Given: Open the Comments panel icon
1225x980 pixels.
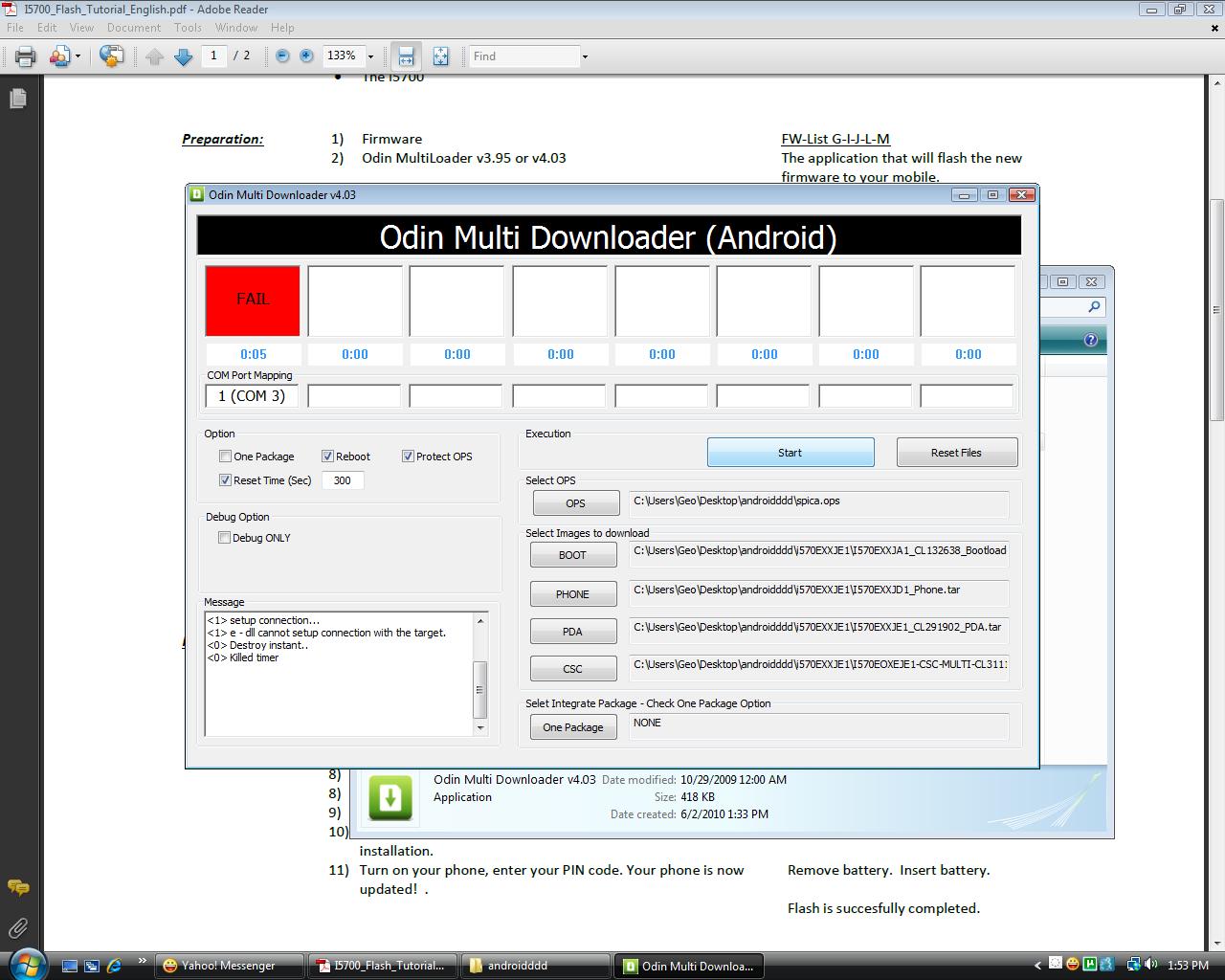Looking at the screenshot, I should tap(17, 887).
